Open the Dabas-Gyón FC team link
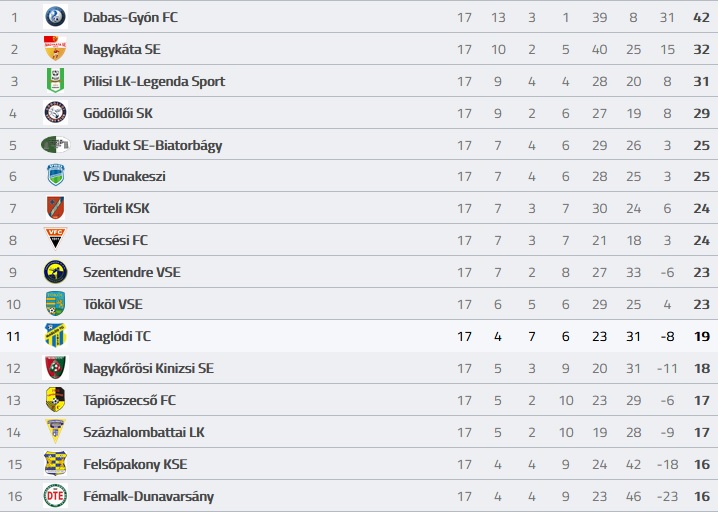The width and height of the screenshot is (718, 512). point(130,18)
